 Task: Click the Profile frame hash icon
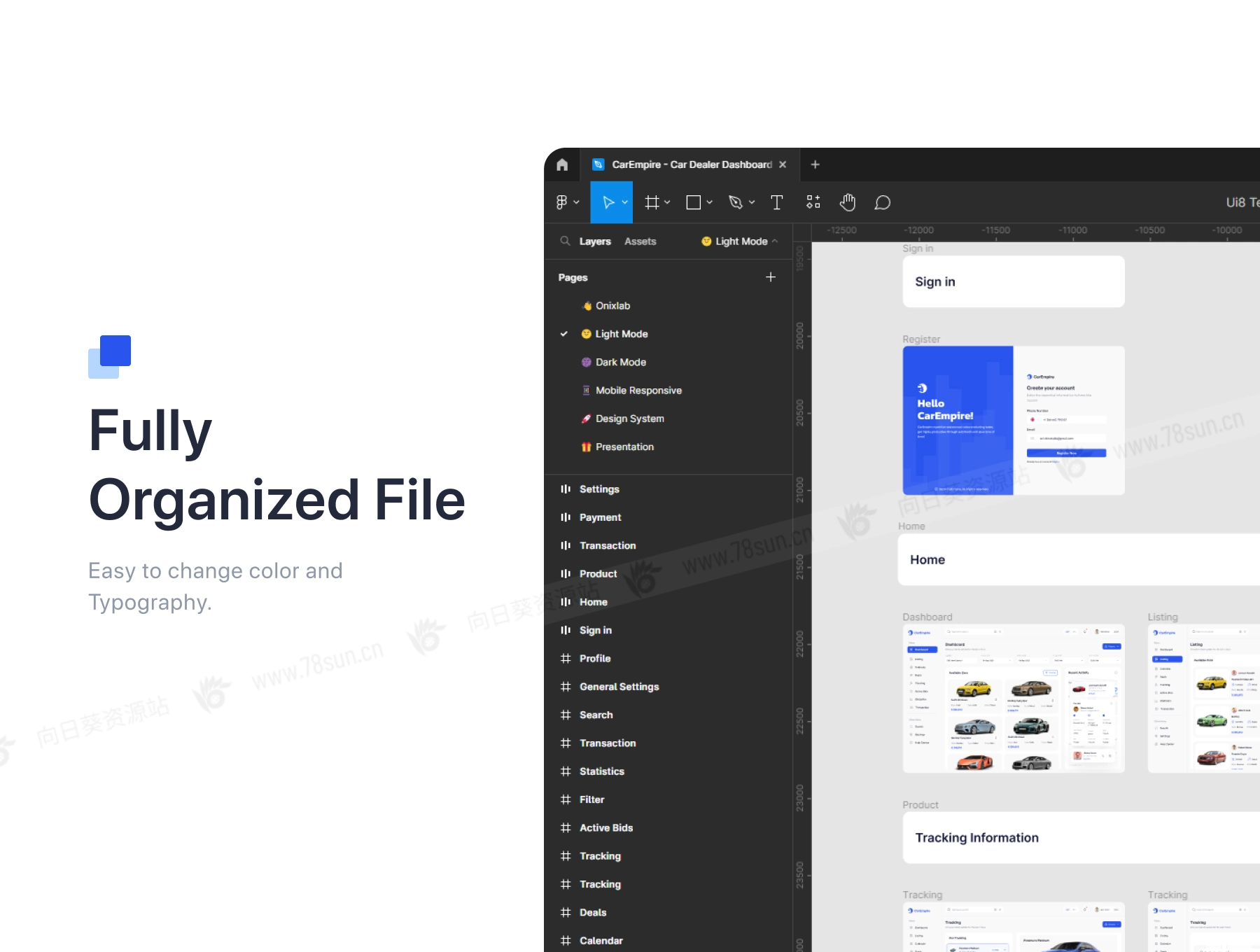point(566,659)
